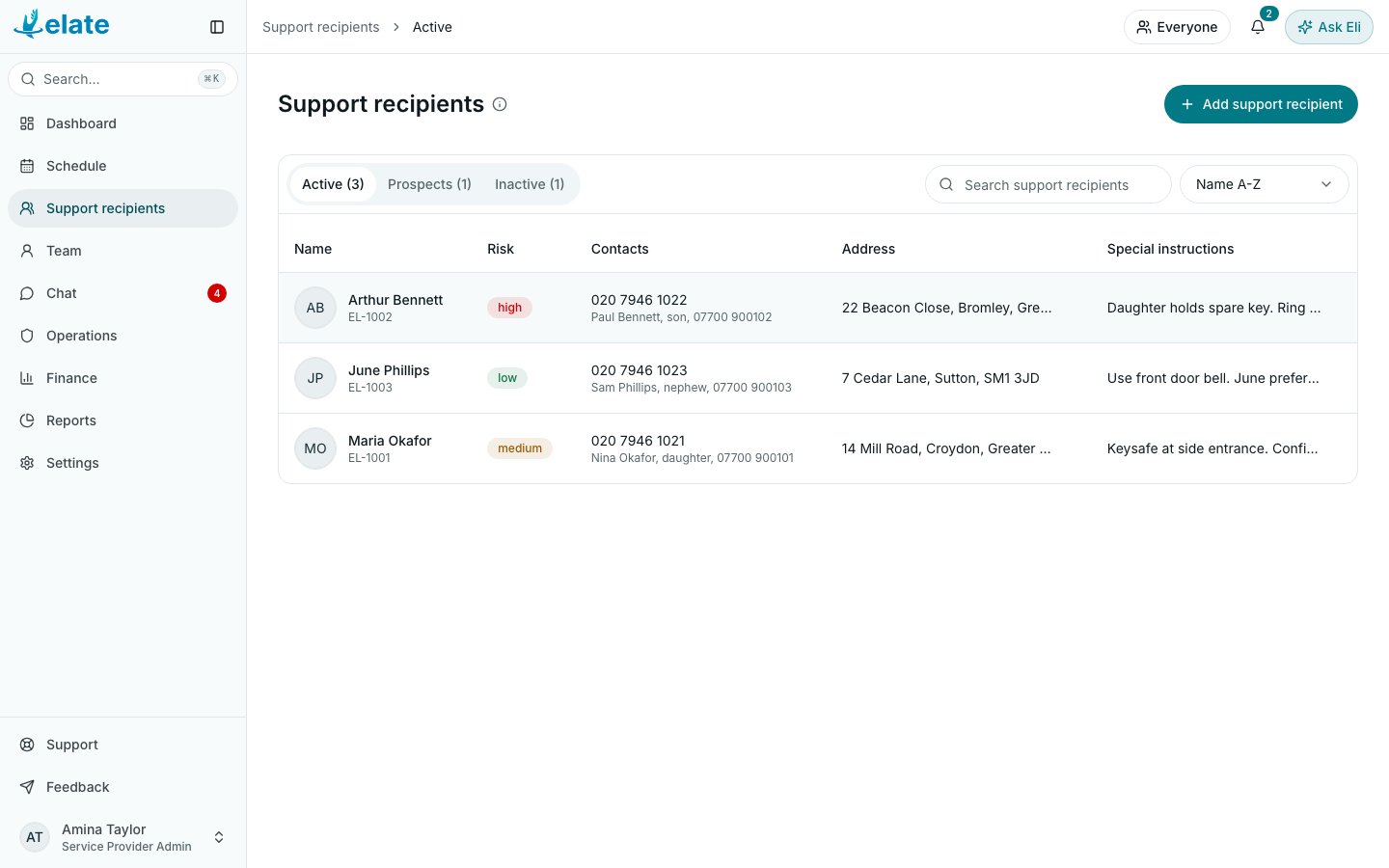
Task: Open Support recipients in the sidebar
Action: [123, 208]
